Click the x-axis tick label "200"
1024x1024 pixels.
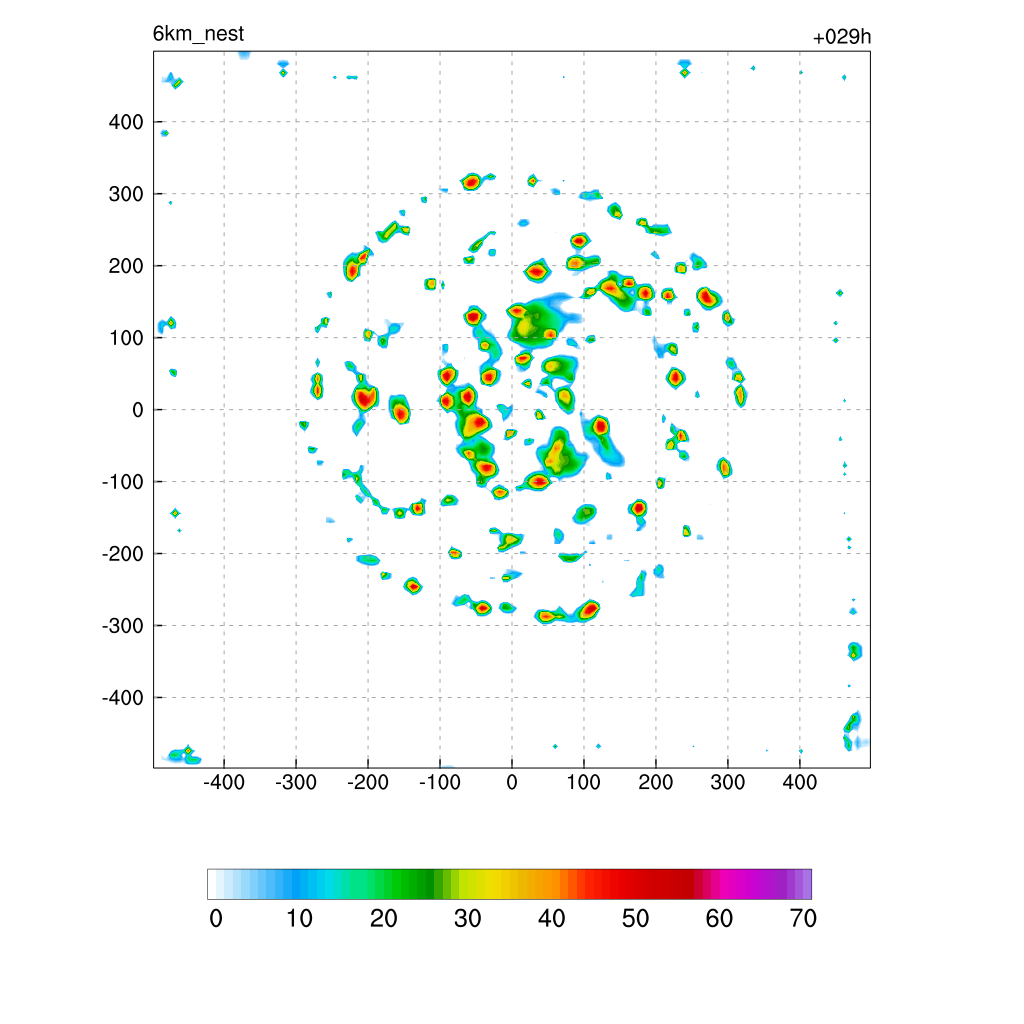click(x=656, y=782)
